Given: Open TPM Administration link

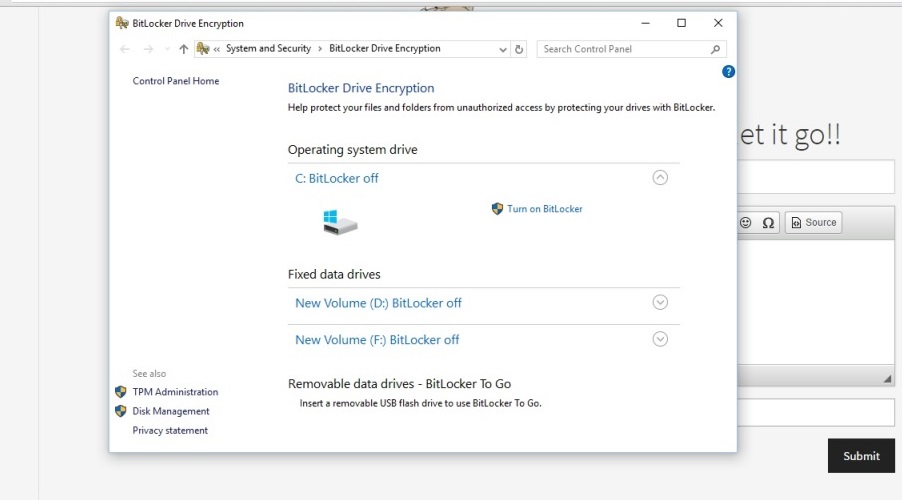Looking at the screenshot, I should (175, 392).
